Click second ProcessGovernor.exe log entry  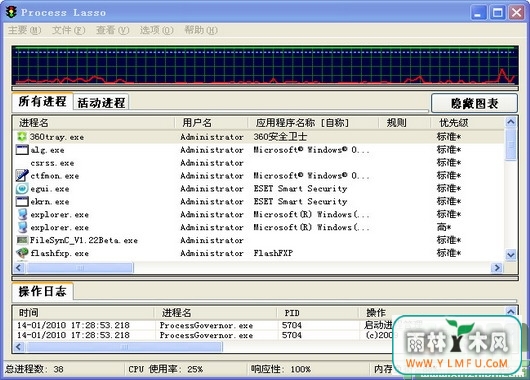point(206,335)
